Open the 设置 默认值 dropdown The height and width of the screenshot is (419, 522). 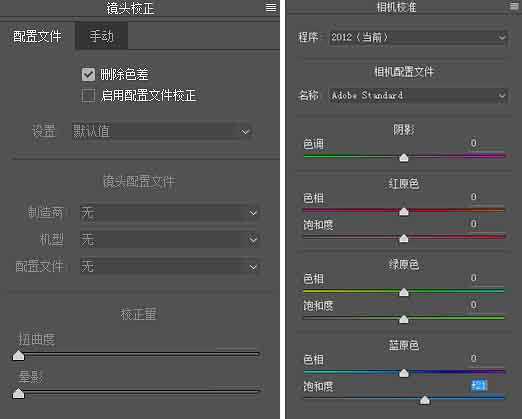[162, 131]
